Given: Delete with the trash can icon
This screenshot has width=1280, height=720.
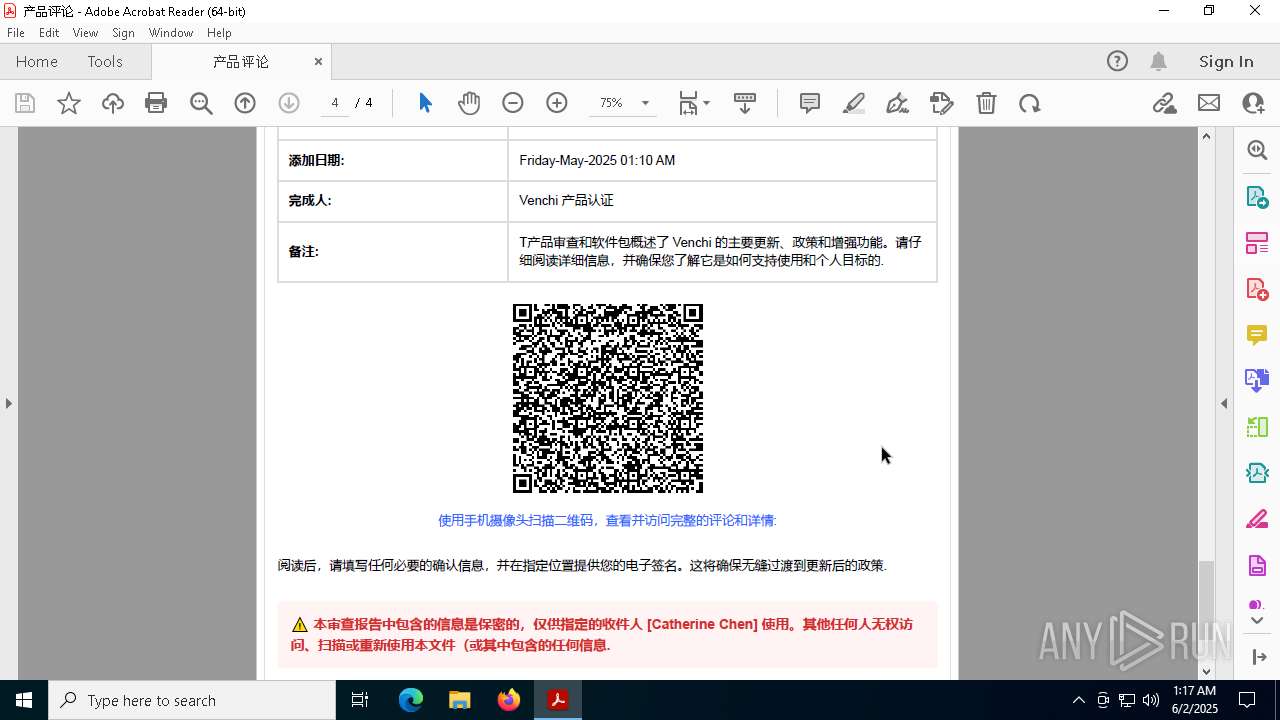Looking at the screenshot, I should point(986,103).
